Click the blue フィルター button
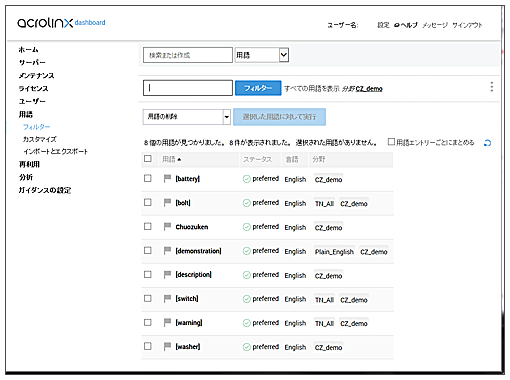Image resolution: width=510 pixels, height=380 pixels. tap(258, 88)
